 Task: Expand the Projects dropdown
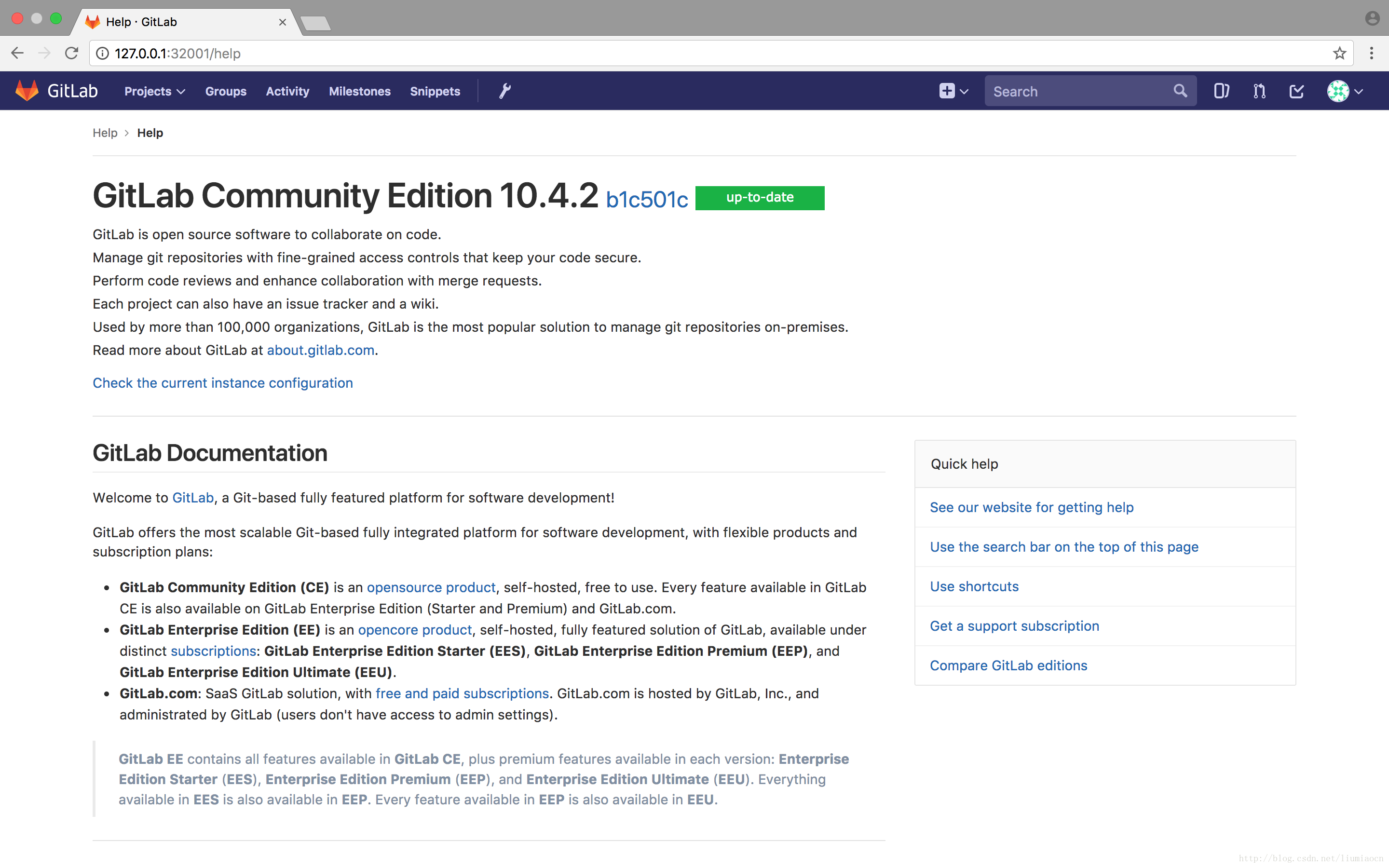(x=154, y=91)
